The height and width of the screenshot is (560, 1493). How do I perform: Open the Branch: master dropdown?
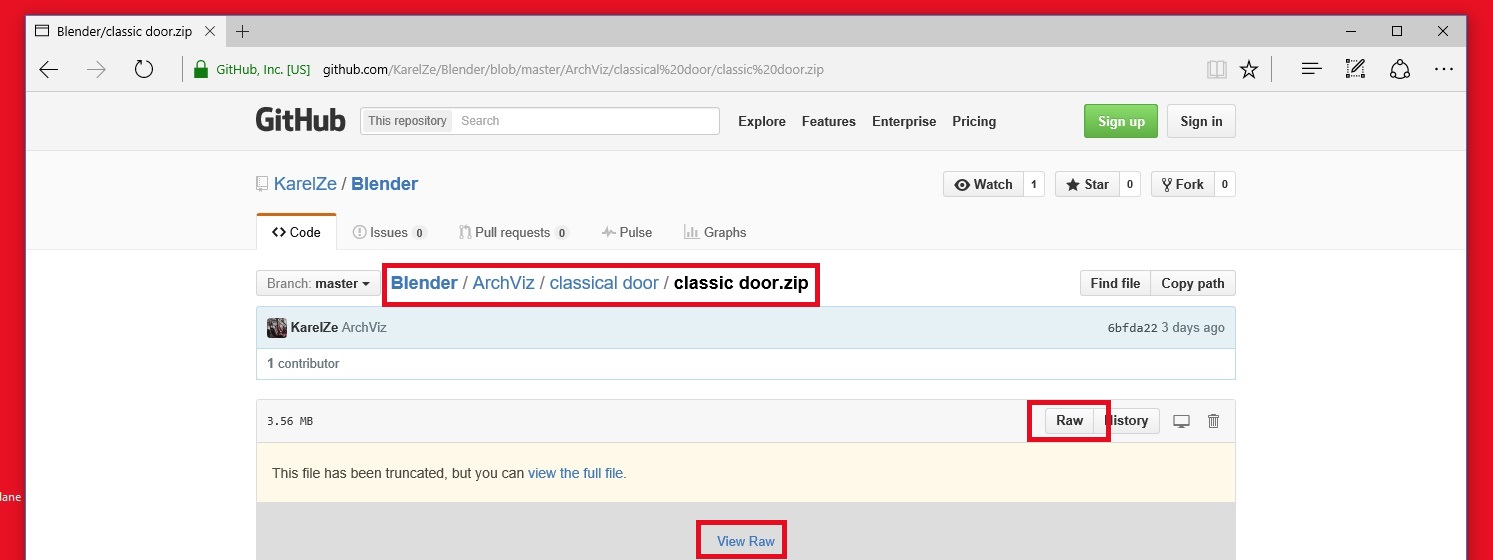[318, 284]
